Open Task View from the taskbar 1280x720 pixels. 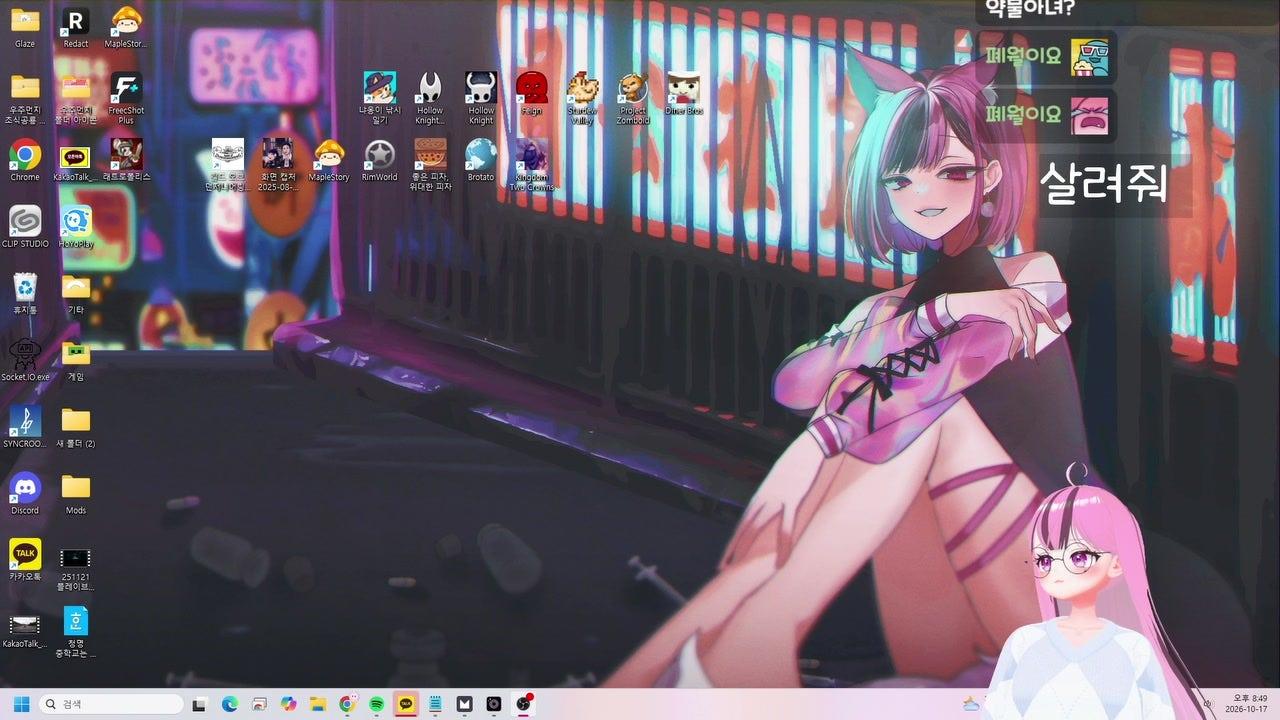(x=200, y=704)
